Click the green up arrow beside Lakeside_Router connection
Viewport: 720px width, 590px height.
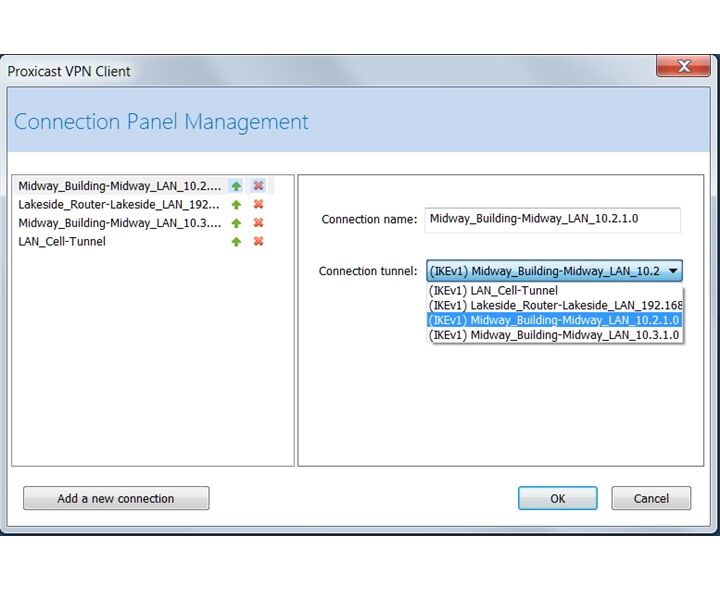[236, 204]
